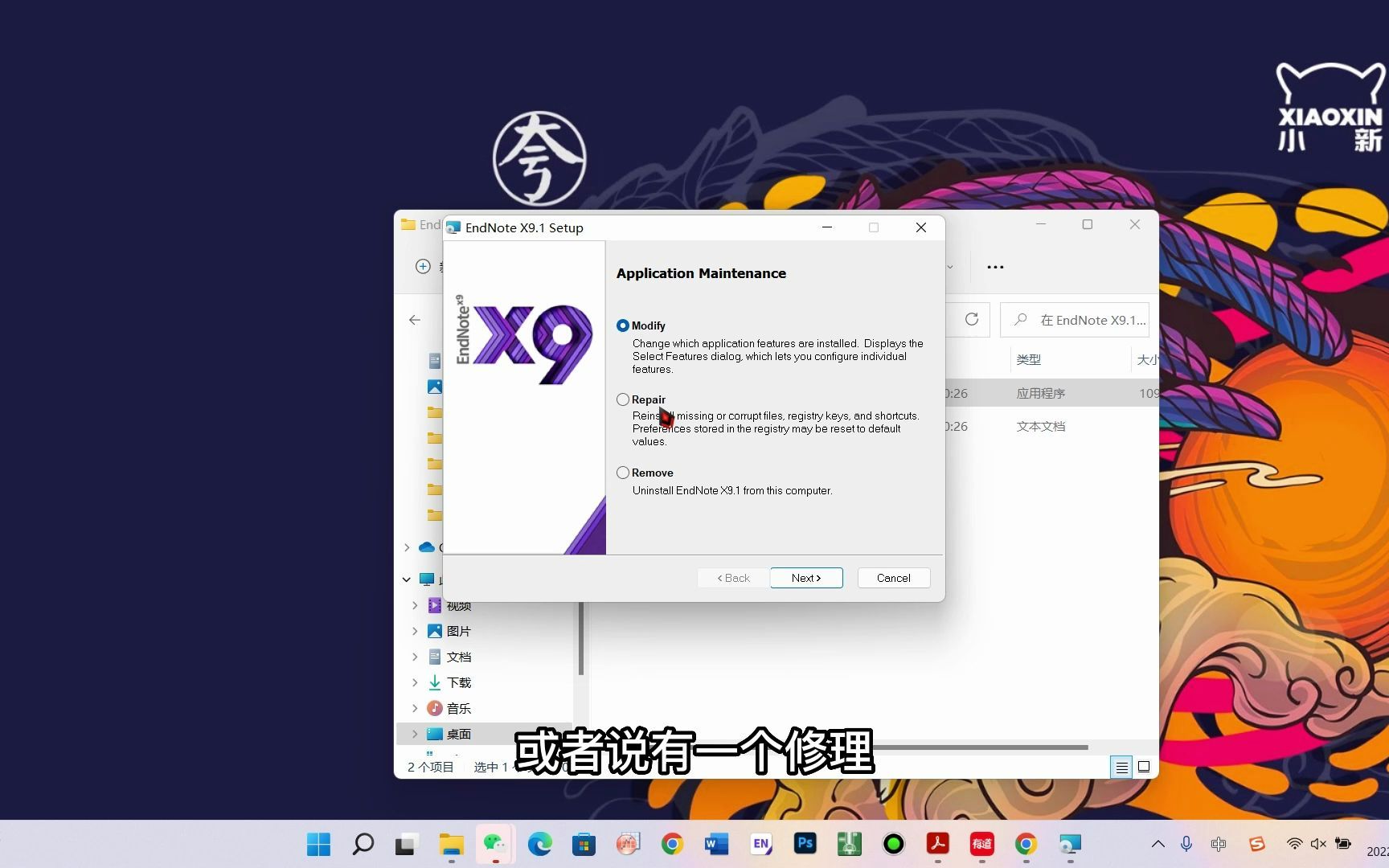
Task: Minimize the EndNote X9.1 Setup dialog
Action: (x=827, y=227)
